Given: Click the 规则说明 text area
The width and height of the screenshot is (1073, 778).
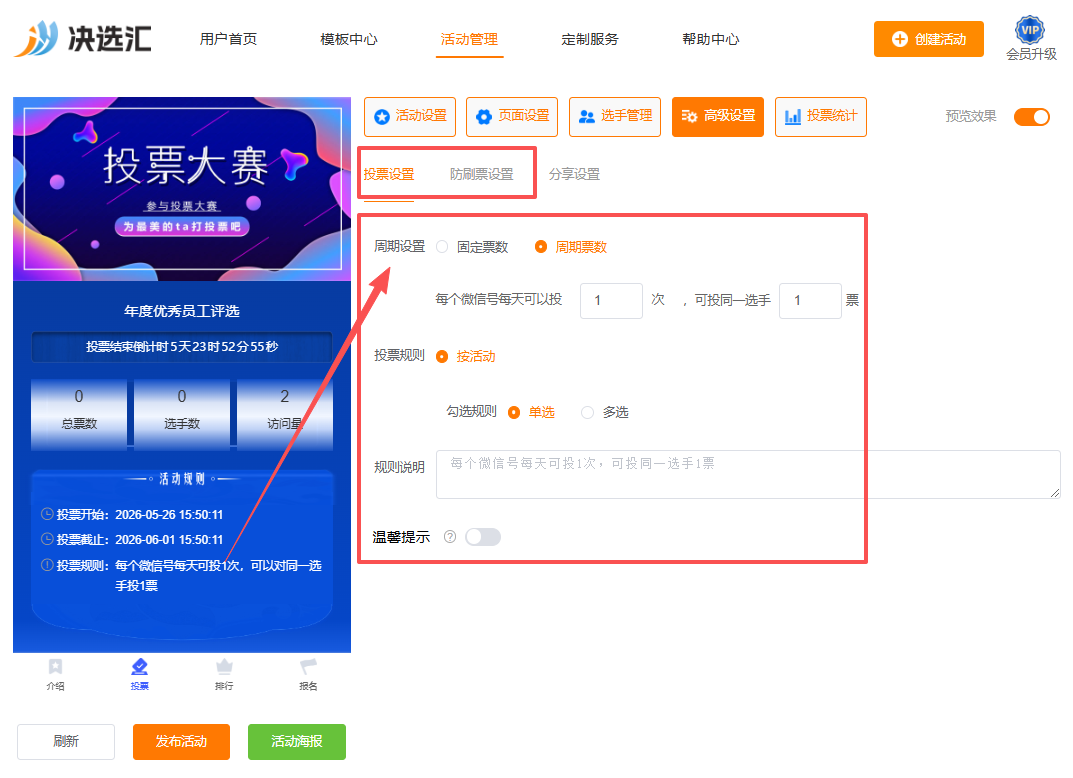Looking at the screenshot, I should click(748, 474).
